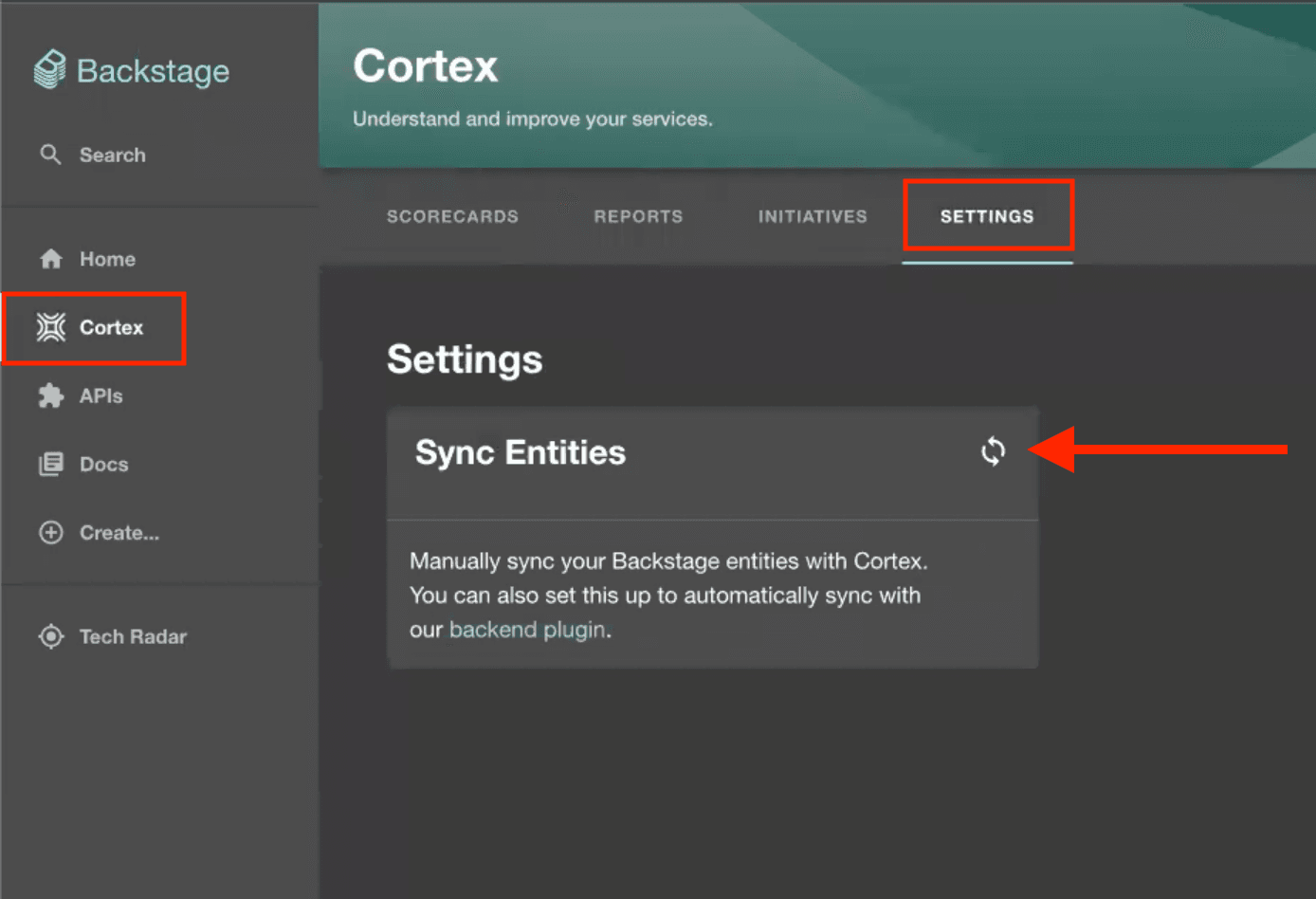Click the Cortex sidebar icon
The width and height of the screenshot is (1316, 899).
coord(51,327)
